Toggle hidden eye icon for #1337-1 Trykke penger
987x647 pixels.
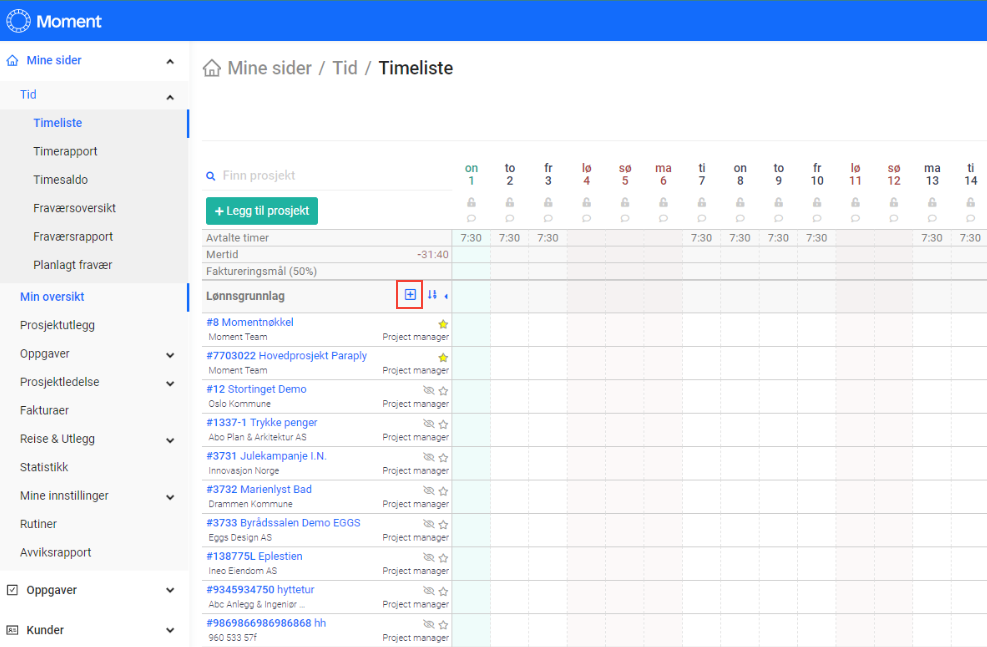[x=429, y=424]
